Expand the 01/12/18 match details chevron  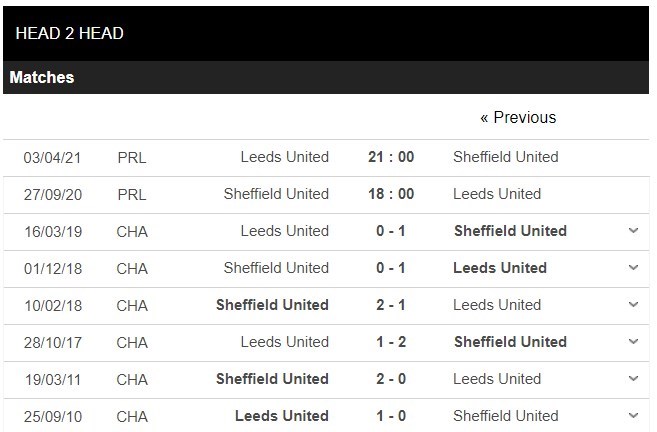pos(633,268)
